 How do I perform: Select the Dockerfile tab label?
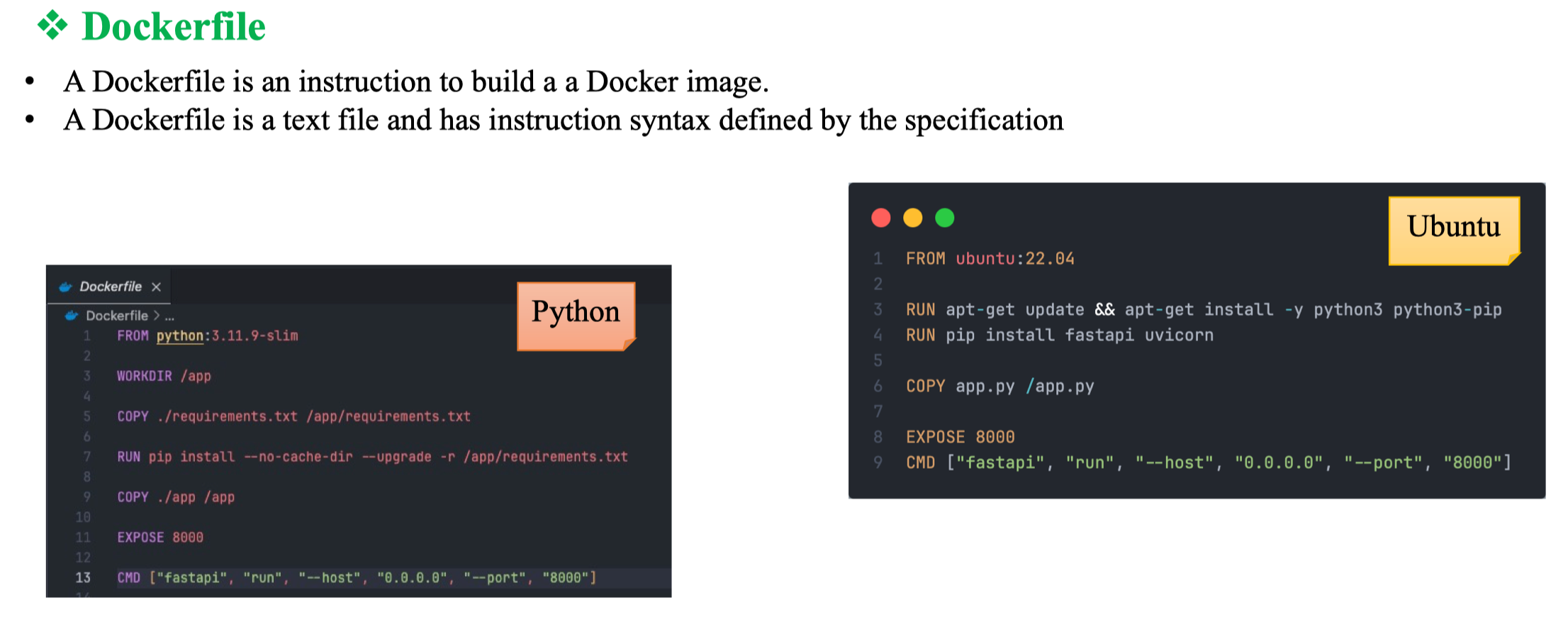[111, 287]
